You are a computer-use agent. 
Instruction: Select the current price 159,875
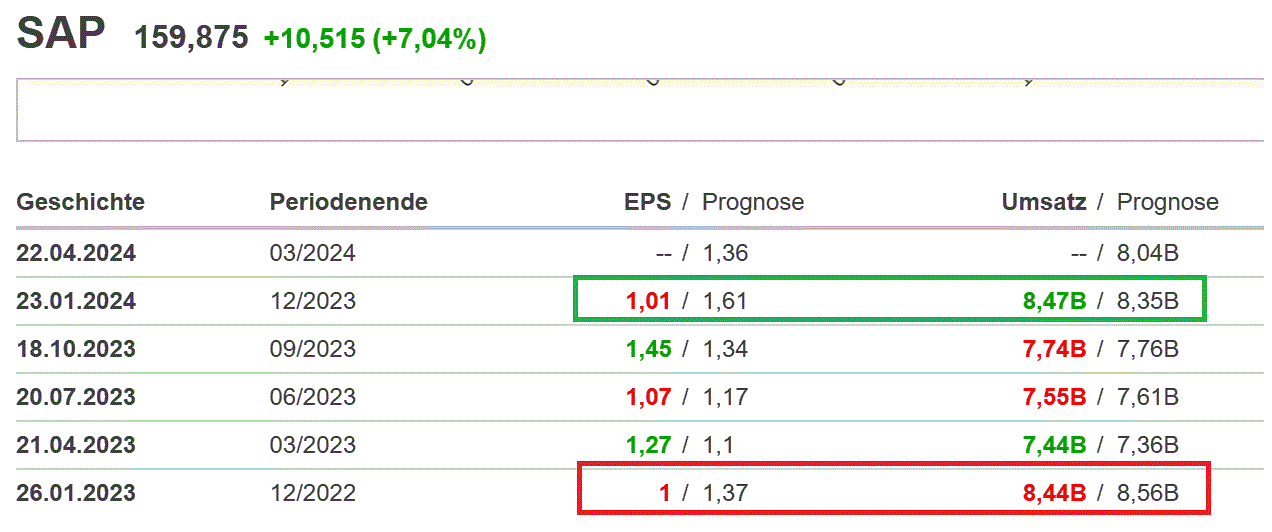191,38
